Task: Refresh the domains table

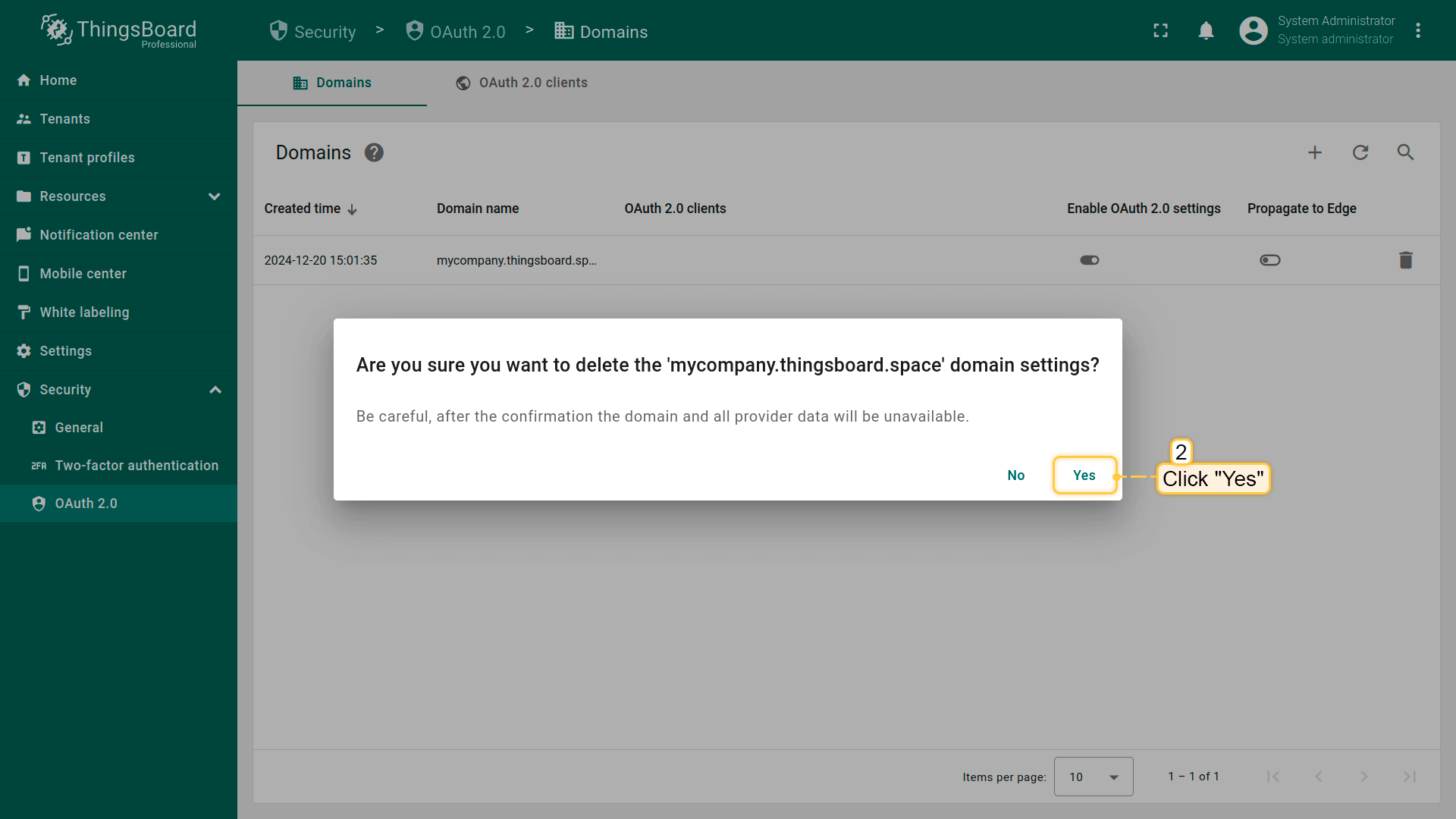Action: 1360,152
